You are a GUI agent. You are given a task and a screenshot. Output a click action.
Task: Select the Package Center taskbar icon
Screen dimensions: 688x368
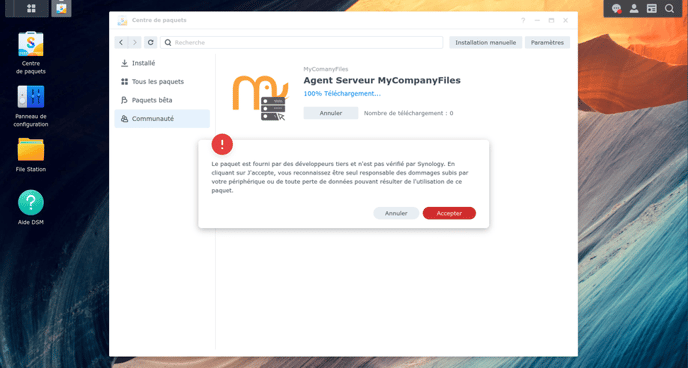pos(61,8)
